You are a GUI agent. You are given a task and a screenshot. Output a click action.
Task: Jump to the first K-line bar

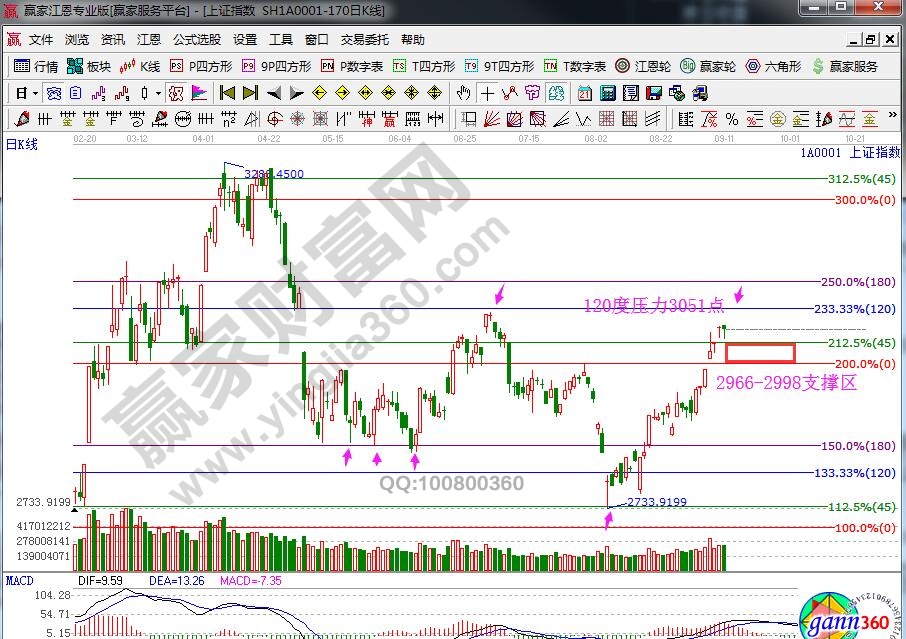pos(227,93)
